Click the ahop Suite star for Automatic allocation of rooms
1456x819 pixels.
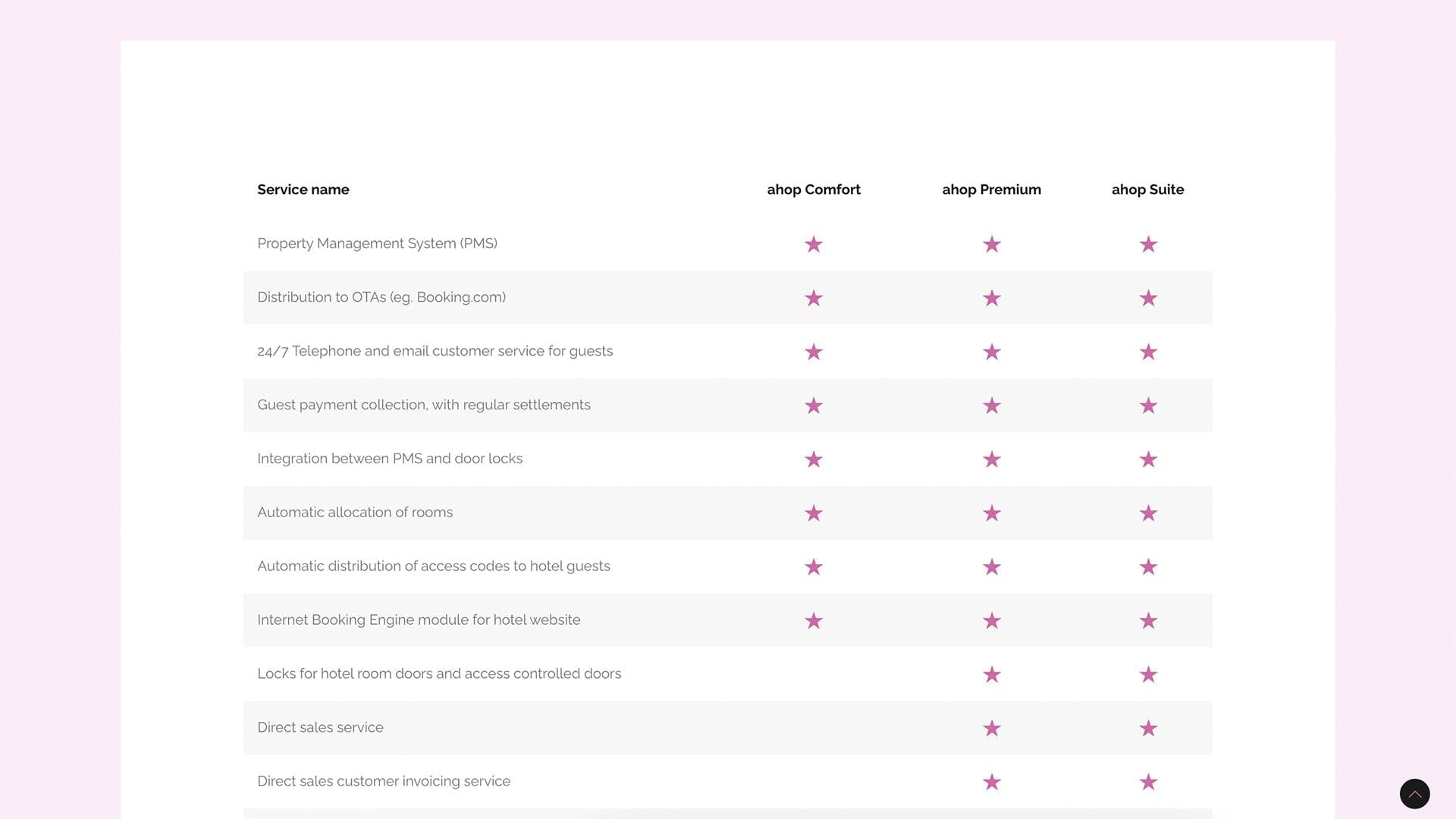point(1148,513)
